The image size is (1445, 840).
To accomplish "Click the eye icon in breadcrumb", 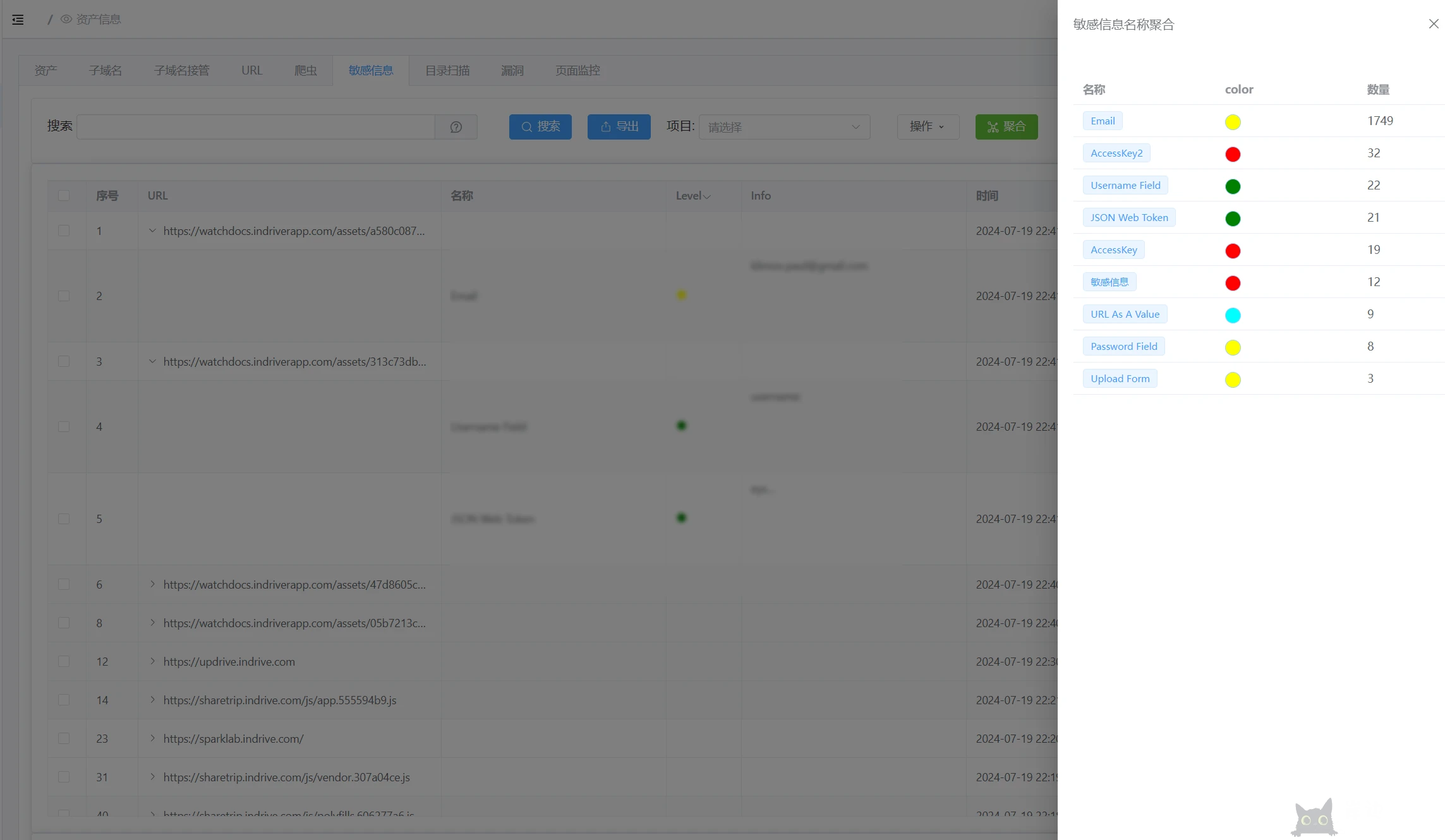I will pos(66,20).
